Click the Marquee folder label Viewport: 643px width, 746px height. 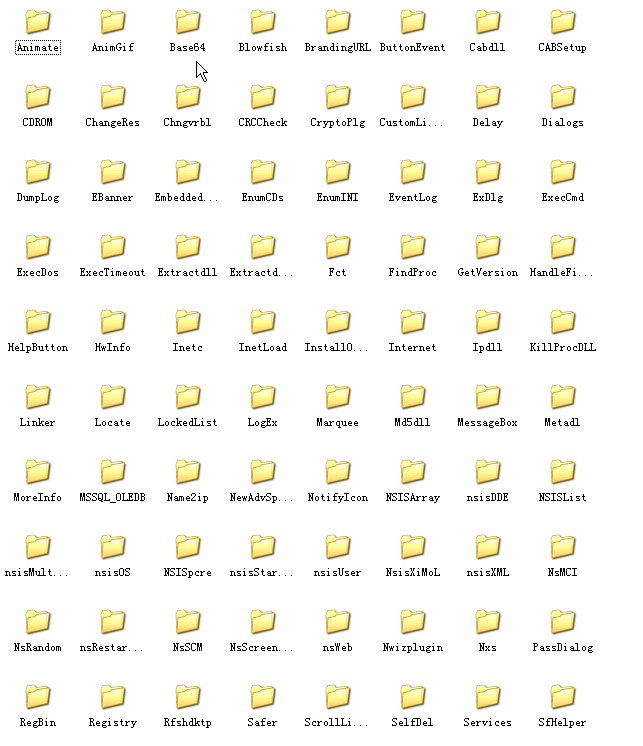pyautogui.click(x=338, y=423)
